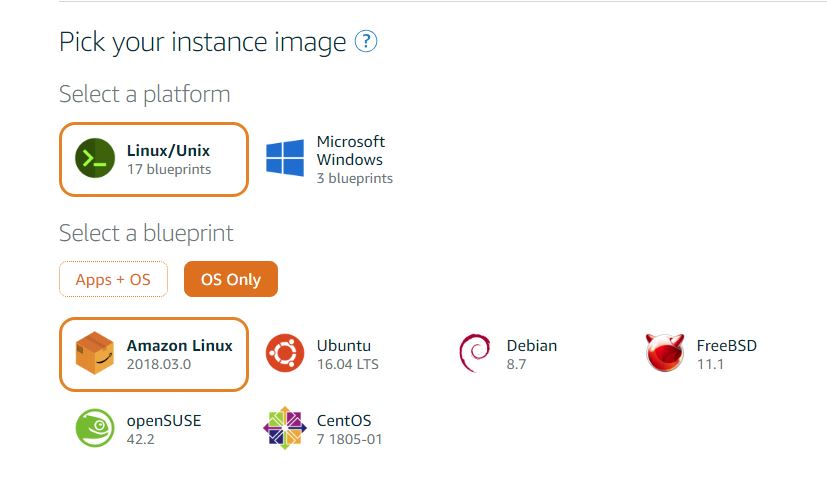Click the Microsoft Windows platform text

(351, 150)
